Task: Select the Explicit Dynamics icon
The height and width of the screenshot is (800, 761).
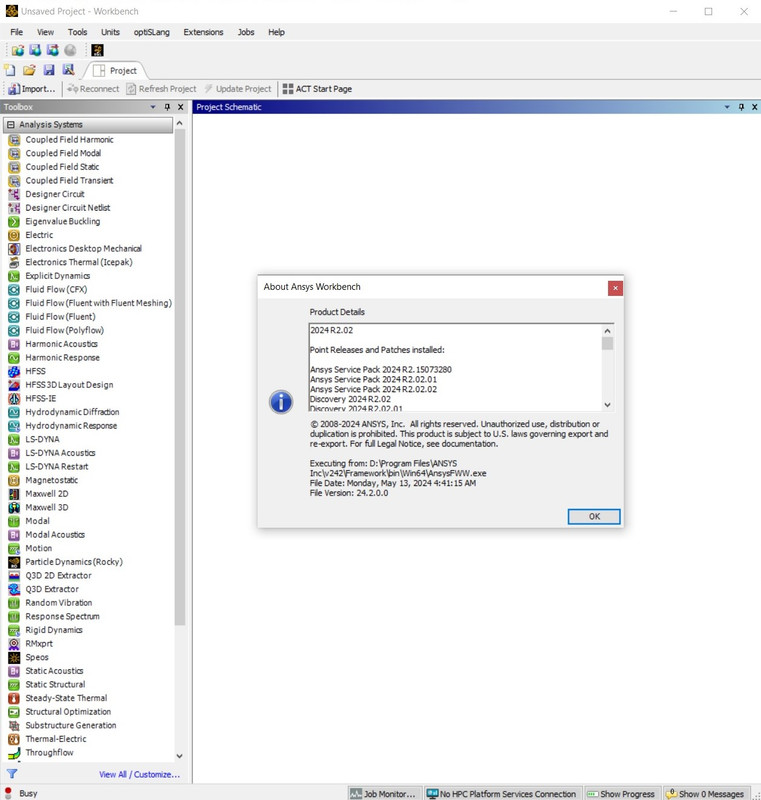Action: tap(14, 276)
